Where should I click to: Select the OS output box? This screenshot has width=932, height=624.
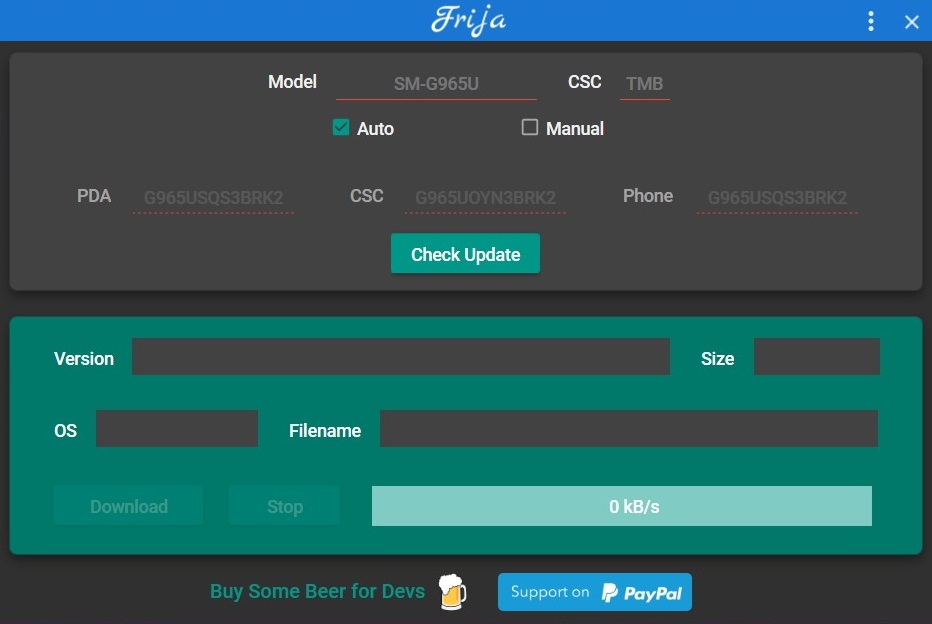[x=177, y=429]
